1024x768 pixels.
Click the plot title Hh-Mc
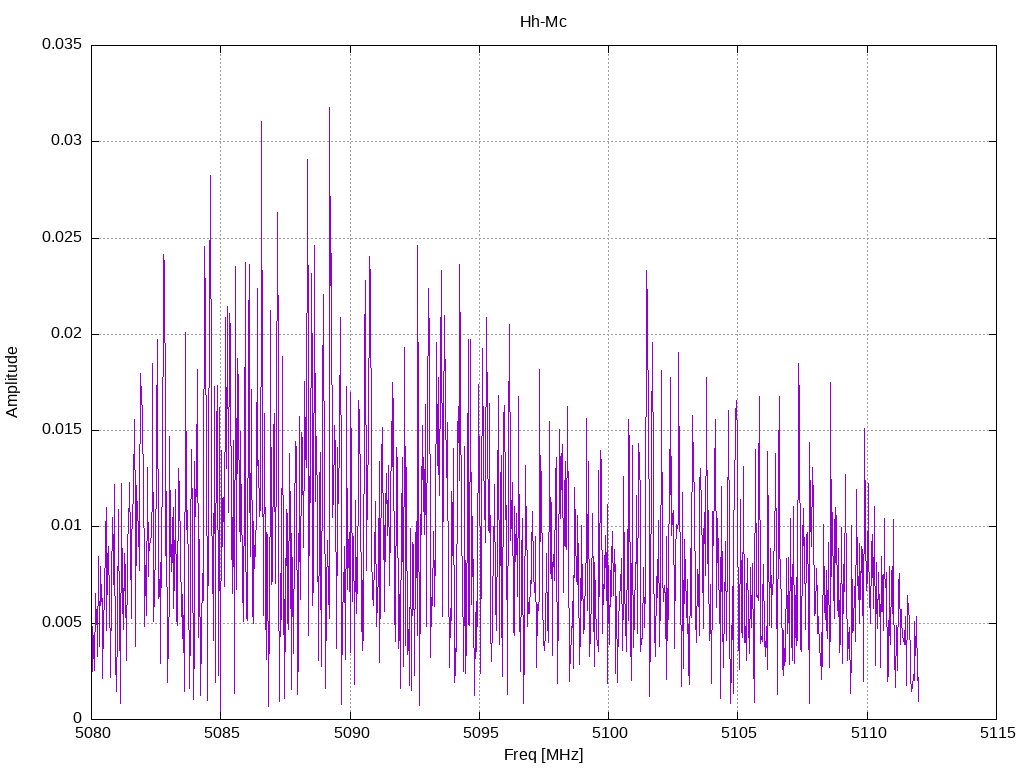pyautogui.click(x=543, y=21)
